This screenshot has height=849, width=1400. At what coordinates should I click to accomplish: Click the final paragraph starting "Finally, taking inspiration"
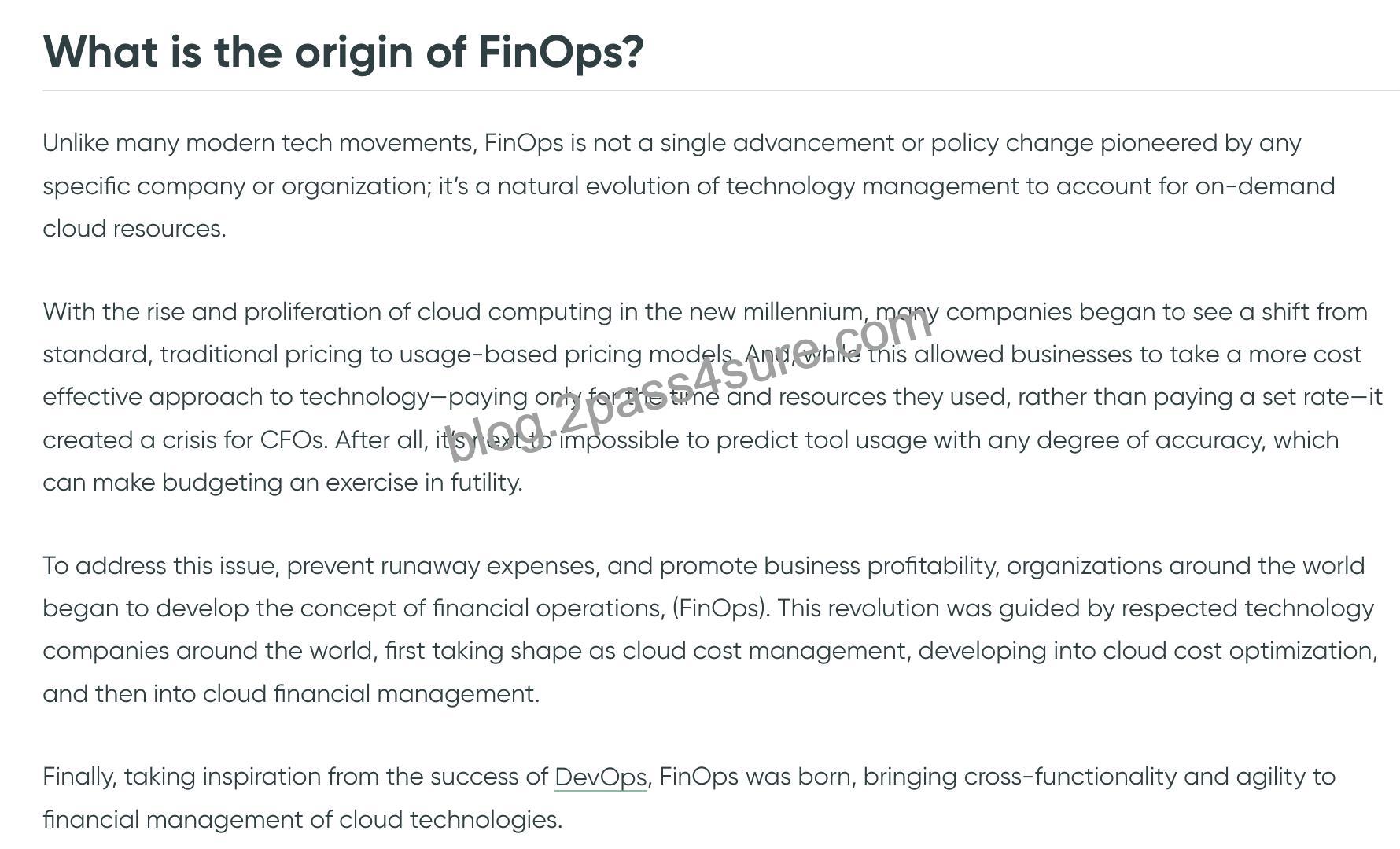click(689, 797)
